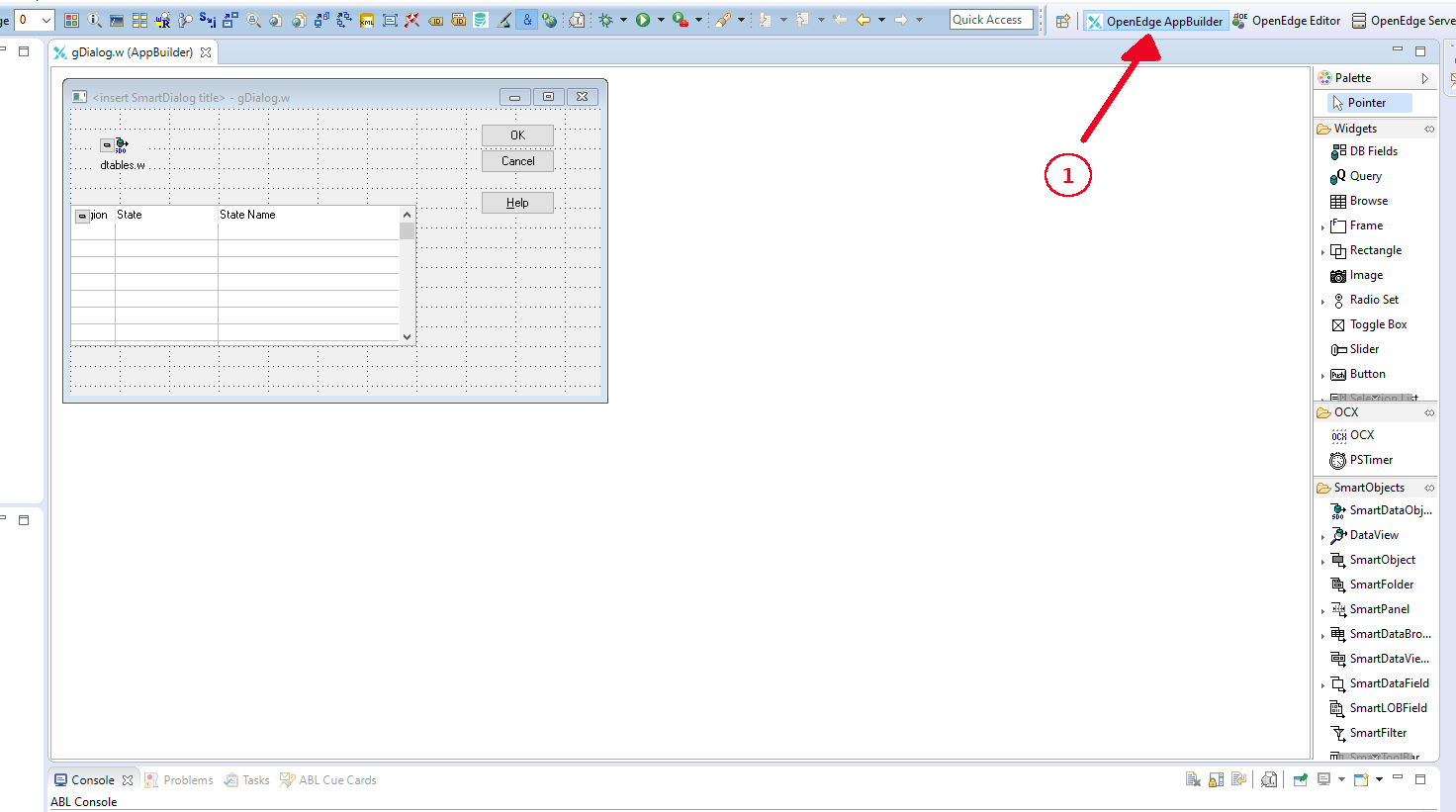Click the dtables.w SmartDataObject icon in the dialog
This screenshot has height=812, width=1456.
click(x=122, y=145)
